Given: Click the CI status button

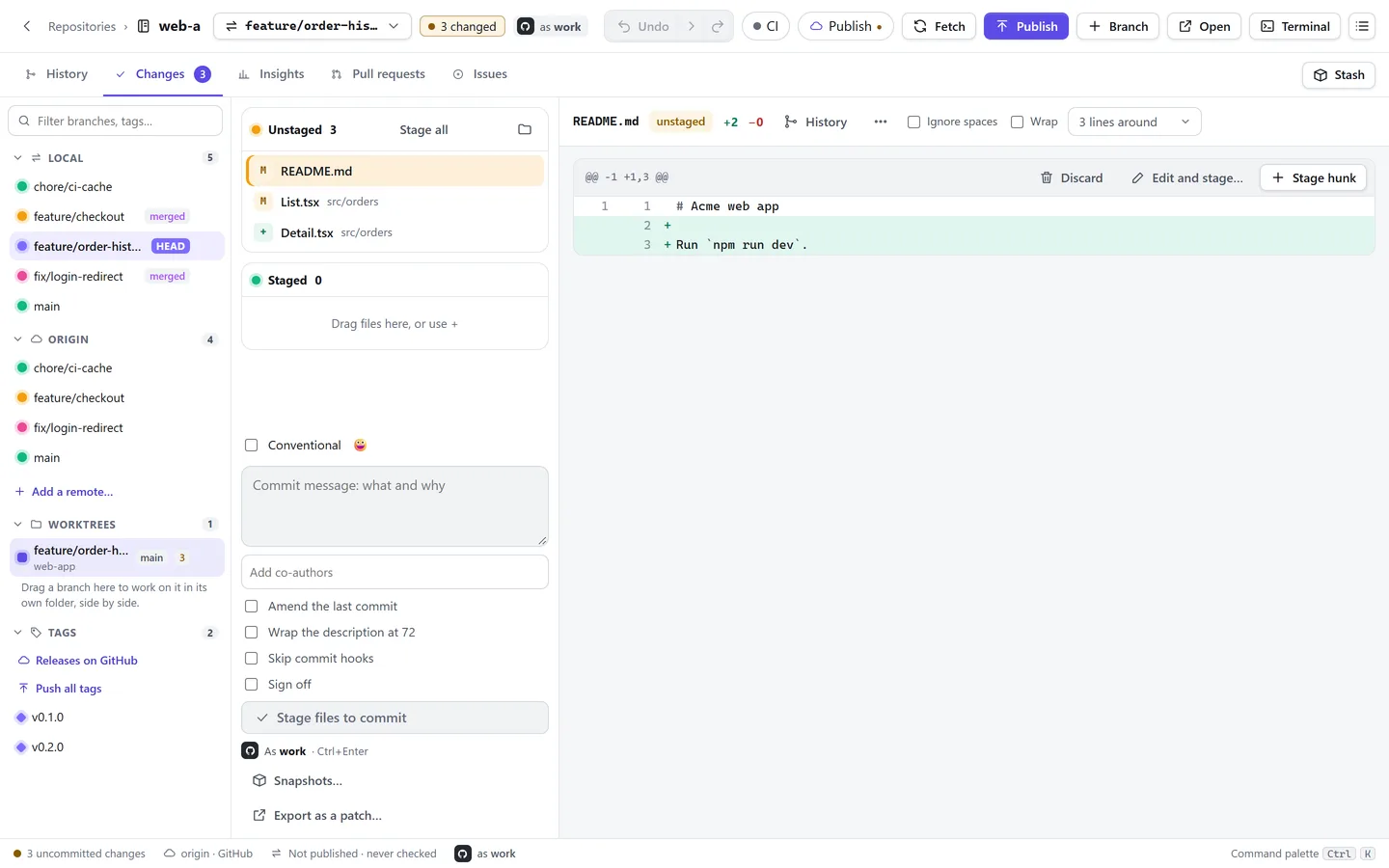Looking at the screenshot, I should point(766,26).
